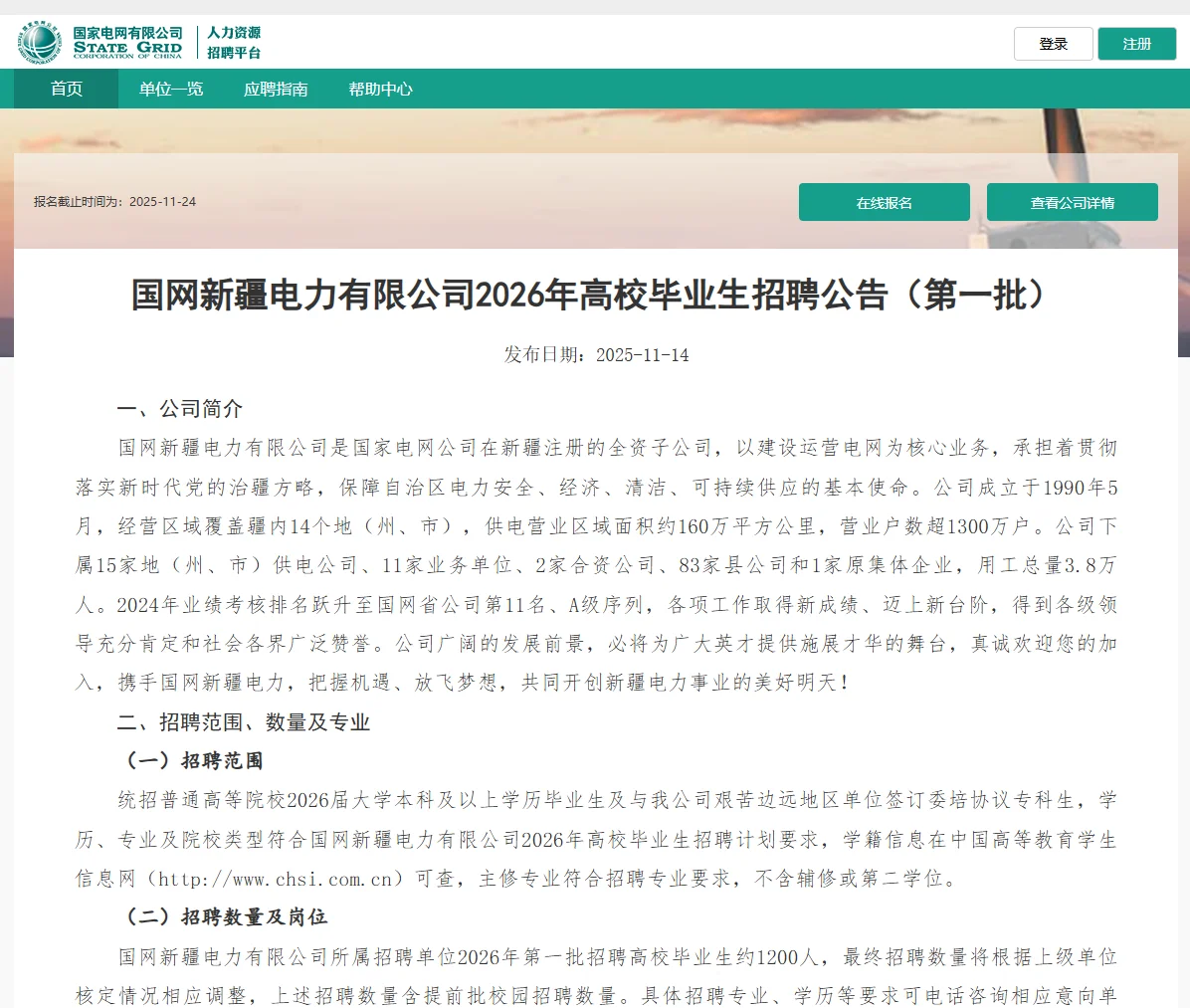Screen dimensions: 1190x1008
Task: Open the 单位一览 menu item
Action: point(171,89)
